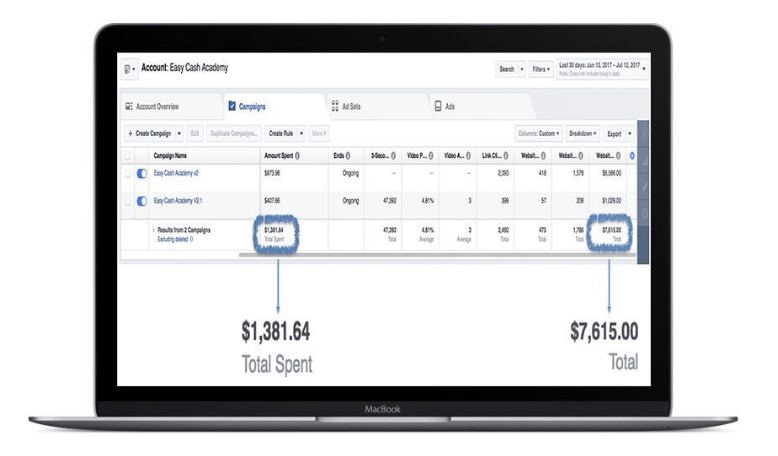Open the Last 30 days date range picker
The height and width of the screenshot is (456, 778).
pyautogui.click(x=602, y=69)
